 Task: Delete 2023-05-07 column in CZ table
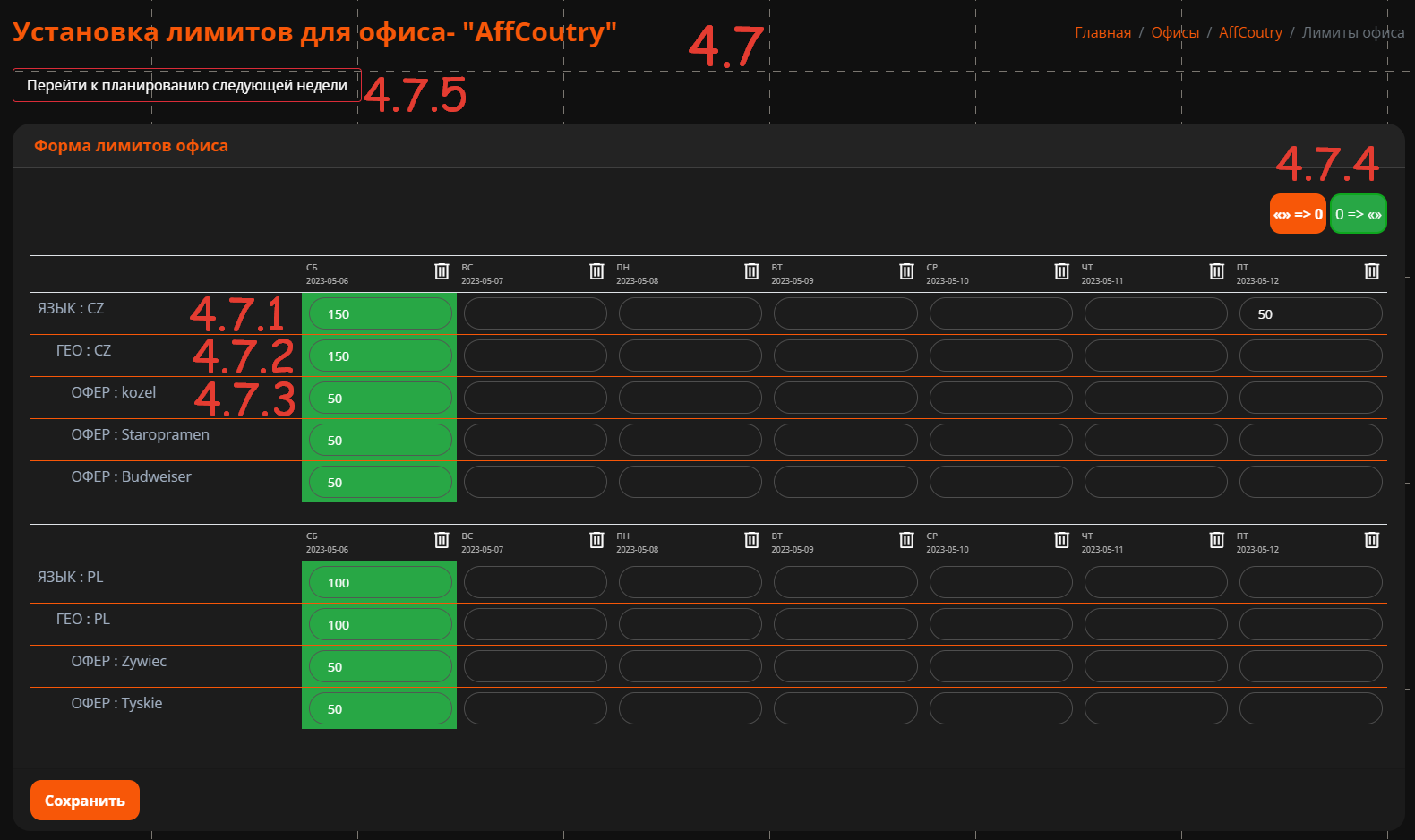pos(596,271)
